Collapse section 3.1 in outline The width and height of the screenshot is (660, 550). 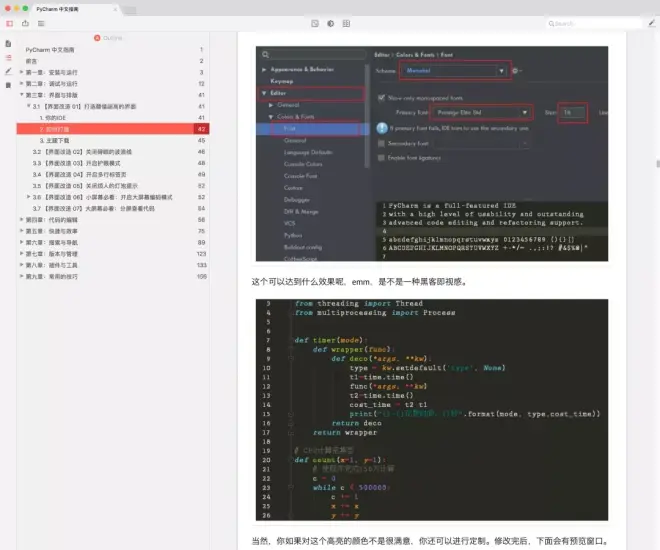coord(29,106)
